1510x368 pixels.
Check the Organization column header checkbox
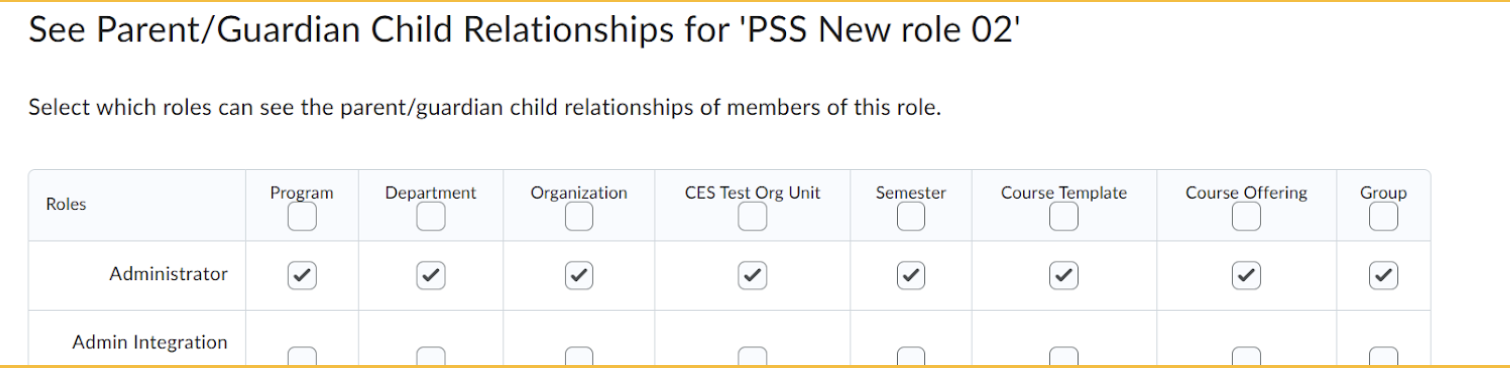[x=579, y=216]
